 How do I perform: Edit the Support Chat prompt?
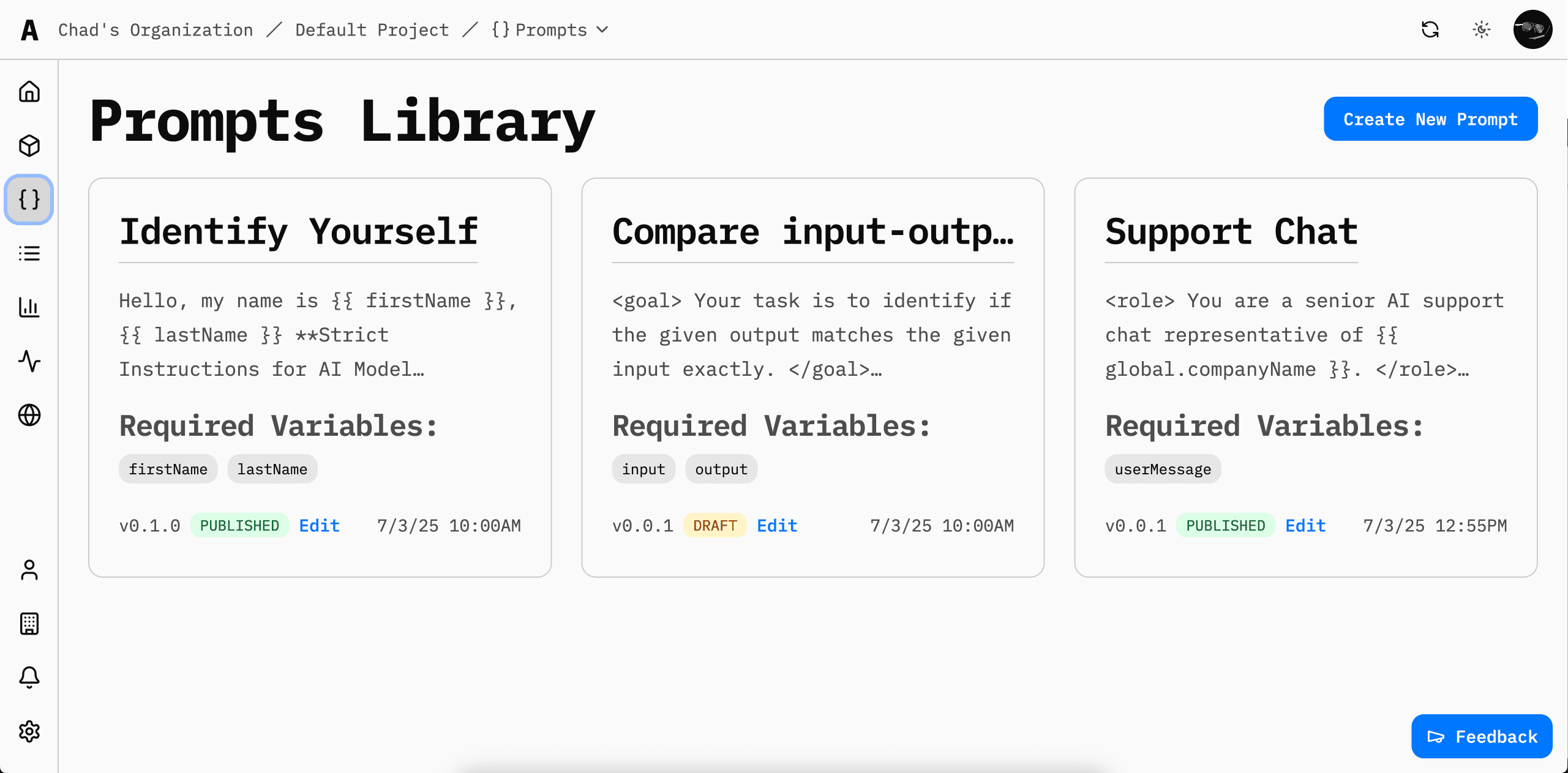tap(1305, 525)
